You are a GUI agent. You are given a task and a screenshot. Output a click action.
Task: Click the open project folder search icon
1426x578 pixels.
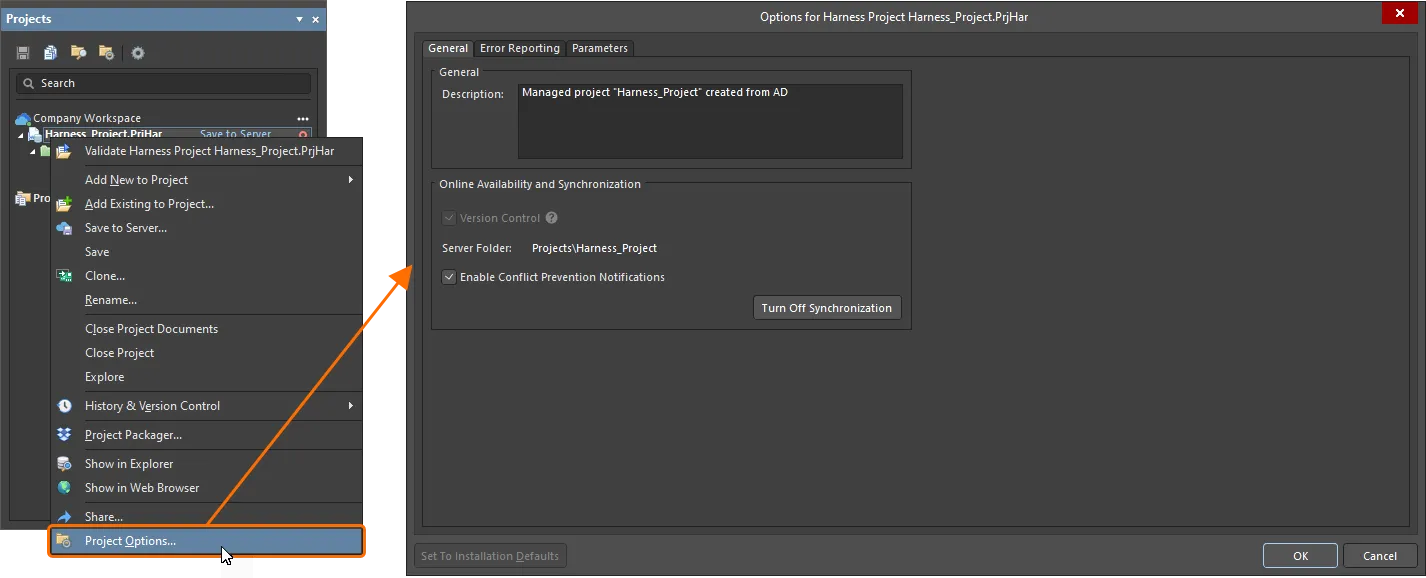[x=78, y=53]
